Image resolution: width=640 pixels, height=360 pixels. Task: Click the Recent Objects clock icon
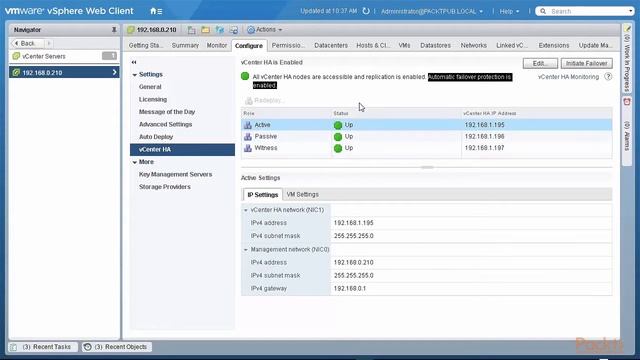(87, 347)
